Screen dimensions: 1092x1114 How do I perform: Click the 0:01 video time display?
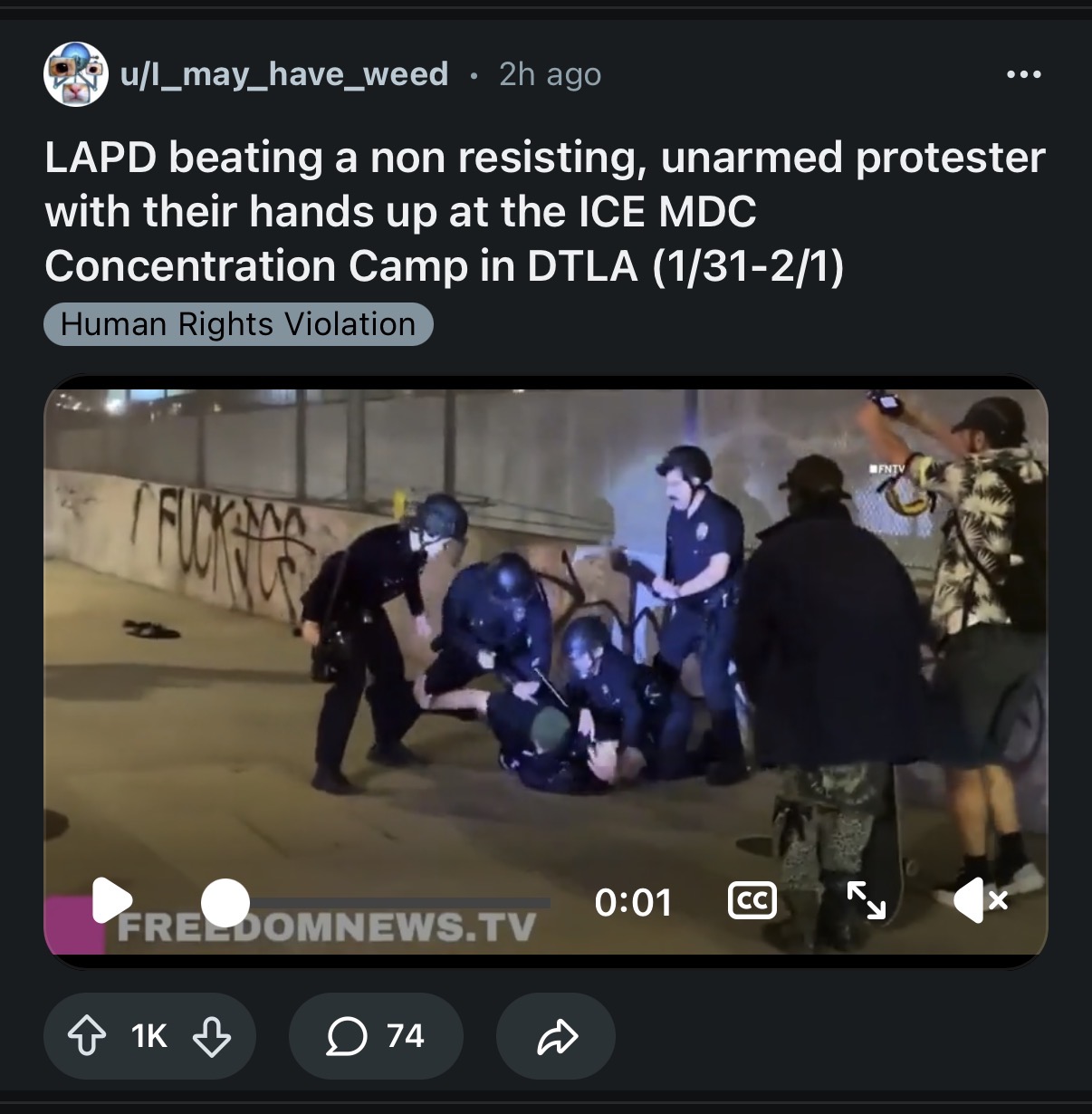click(x=633, y=901)
